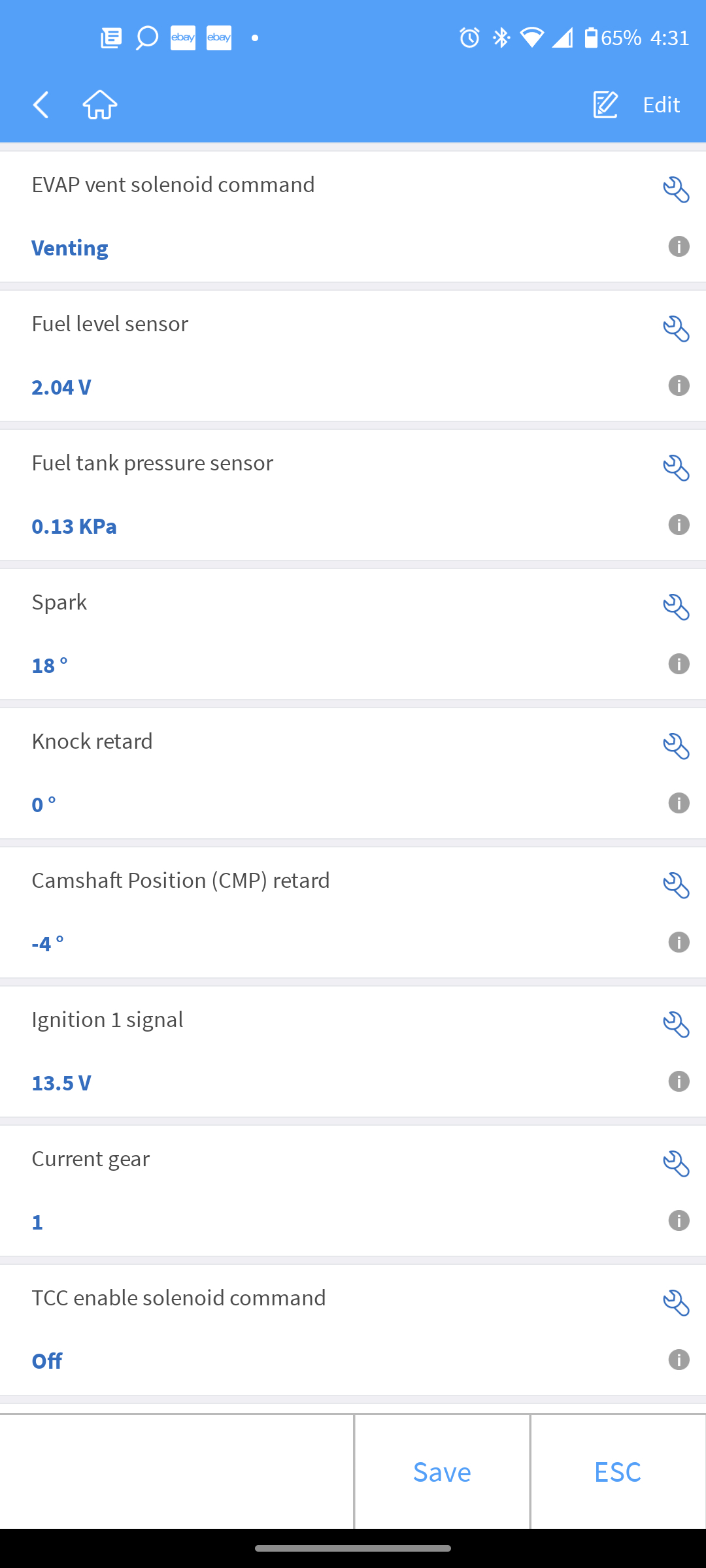This screenshot has width=706, height=1568.
Task: Show info about Current gear
Action: (x=679, y=1220)
